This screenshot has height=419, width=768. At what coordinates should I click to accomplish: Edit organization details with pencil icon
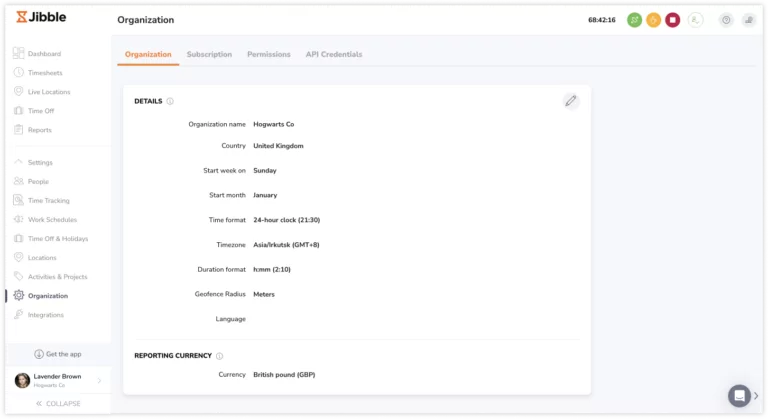pyautogui.click(x=571, y=101)
